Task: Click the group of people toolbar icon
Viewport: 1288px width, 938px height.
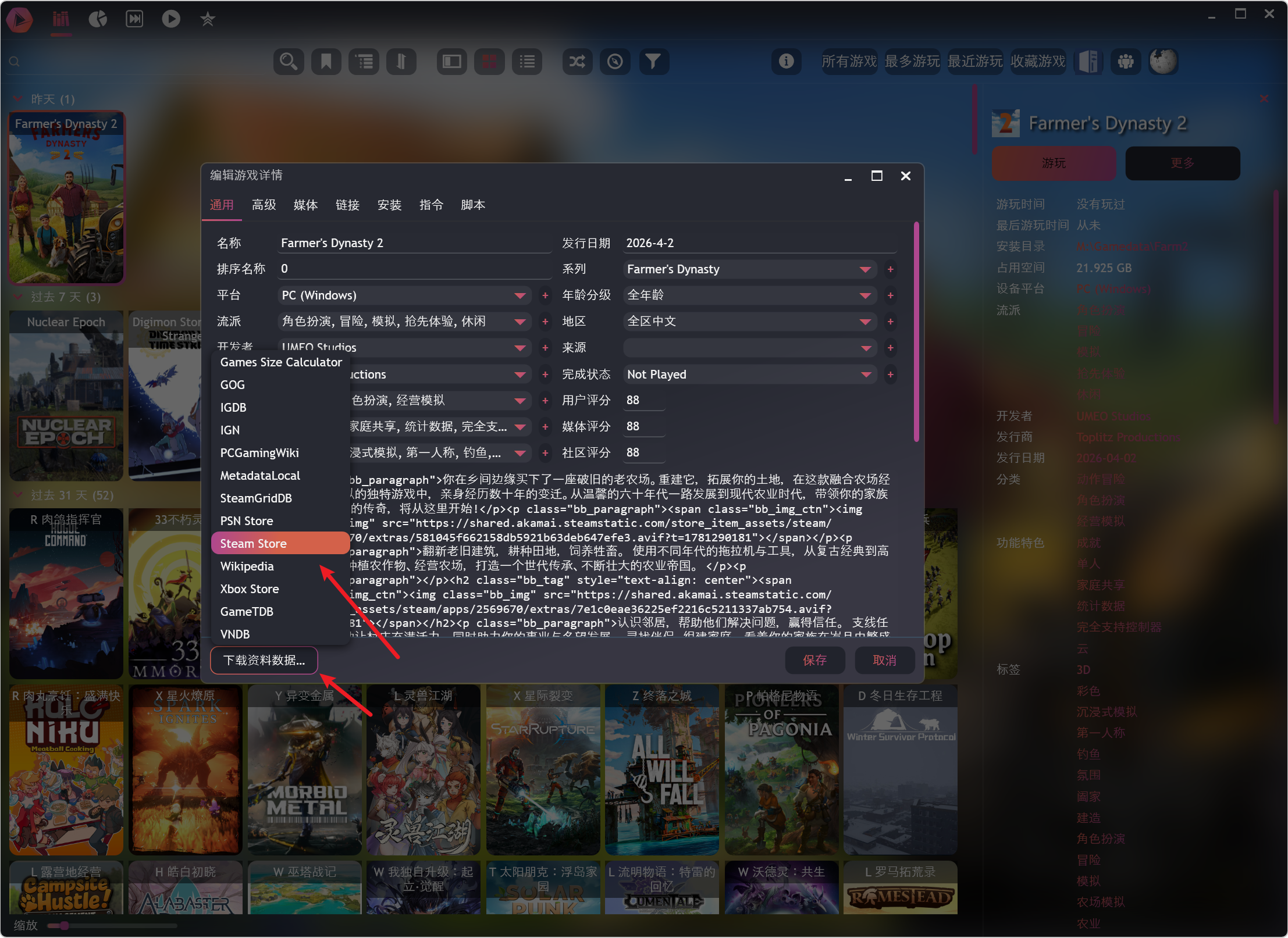Action: [x=1126, y=61]
